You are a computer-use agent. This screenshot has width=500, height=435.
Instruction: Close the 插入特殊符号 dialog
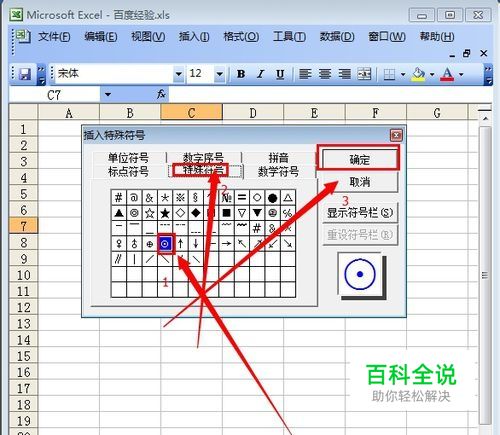[396, 135]
